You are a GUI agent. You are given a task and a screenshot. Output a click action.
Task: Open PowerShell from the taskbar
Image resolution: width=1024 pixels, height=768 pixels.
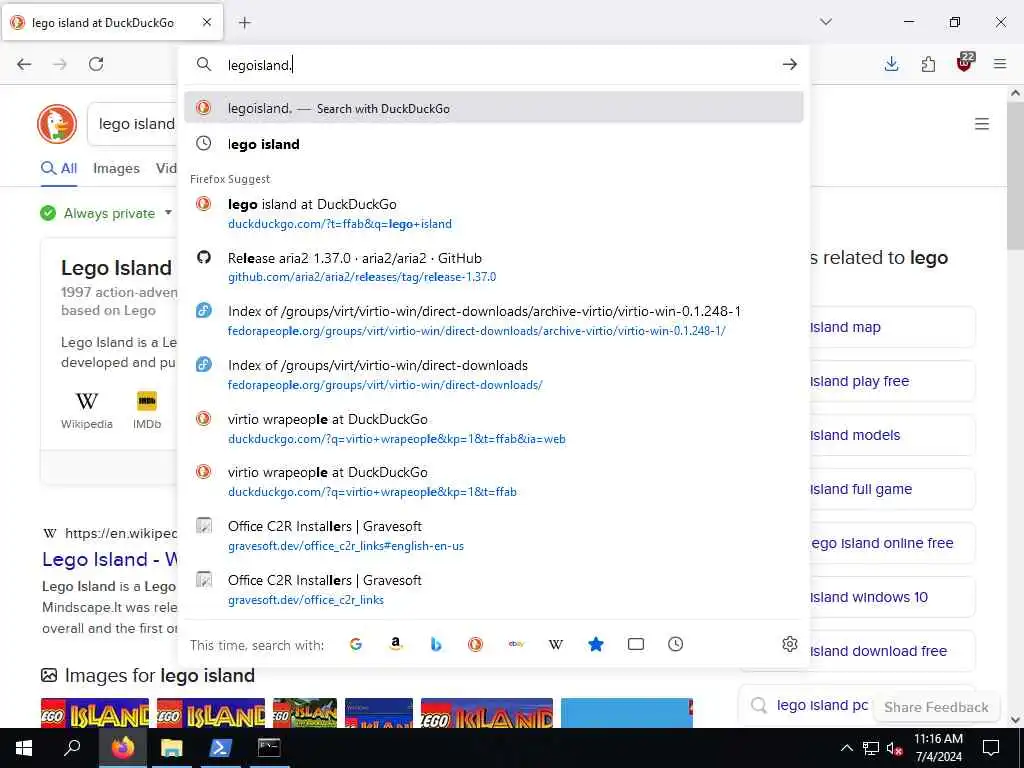coord(220,748)
